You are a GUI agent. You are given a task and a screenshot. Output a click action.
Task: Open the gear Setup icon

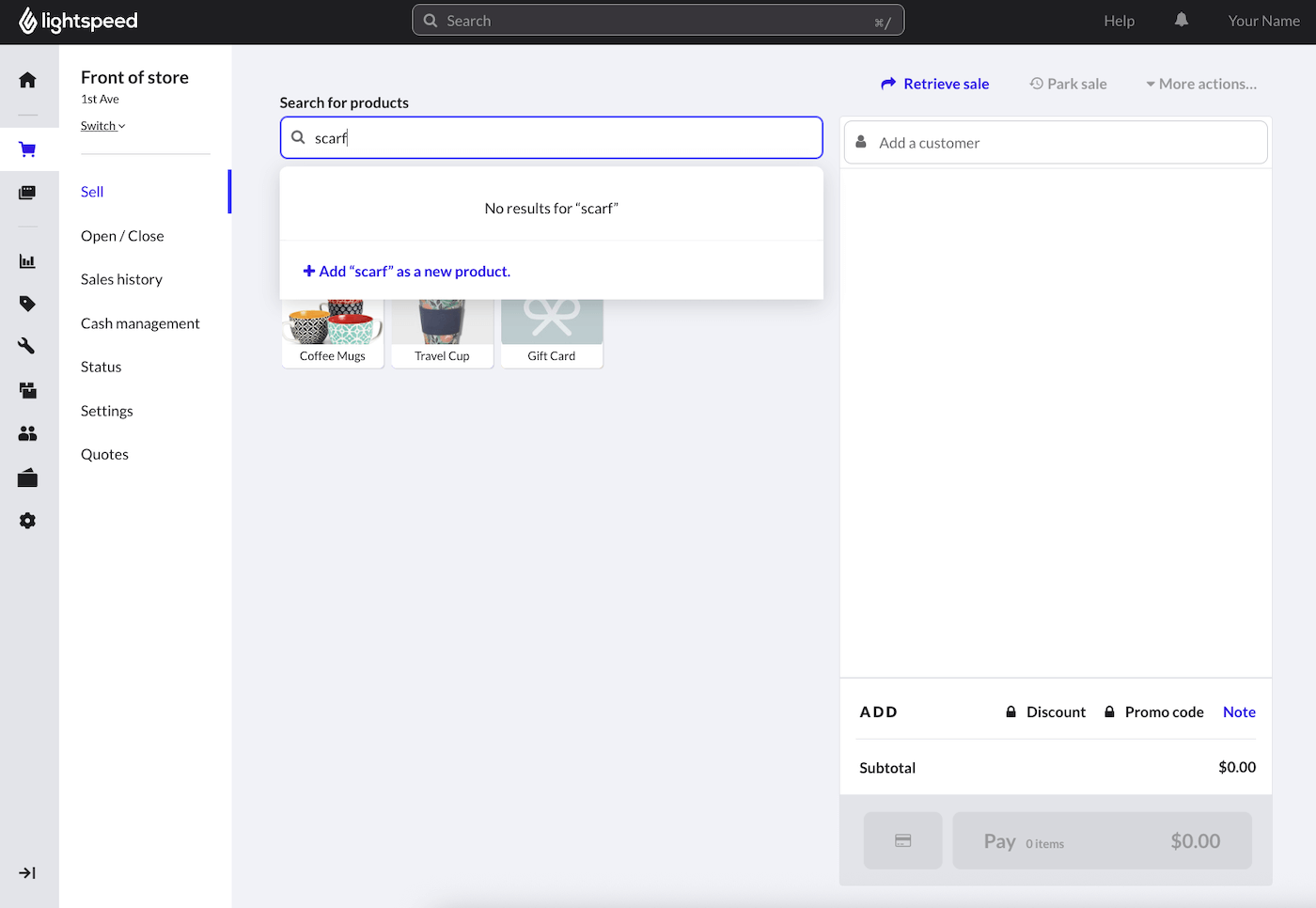[27, 521]
